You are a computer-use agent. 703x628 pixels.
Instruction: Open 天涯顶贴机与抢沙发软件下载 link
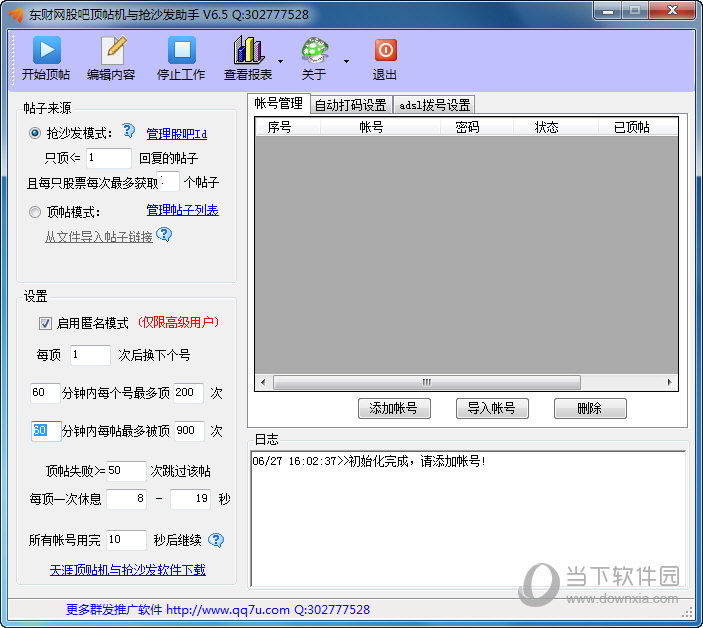[128, 570]
